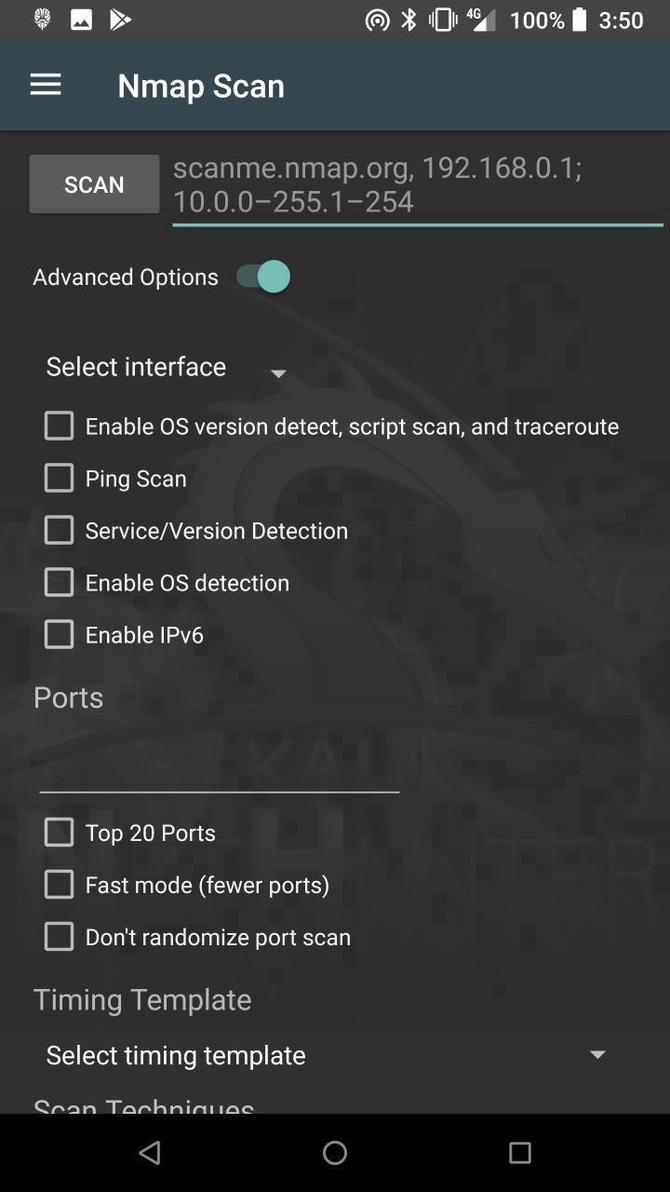Tap the recent apps button
670x1192 pixels.
(520, 1151)
